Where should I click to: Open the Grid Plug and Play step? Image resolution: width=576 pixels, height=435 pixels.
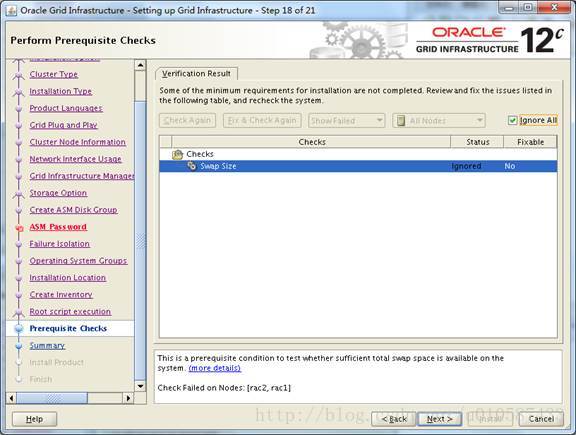[x=64, y=125]
